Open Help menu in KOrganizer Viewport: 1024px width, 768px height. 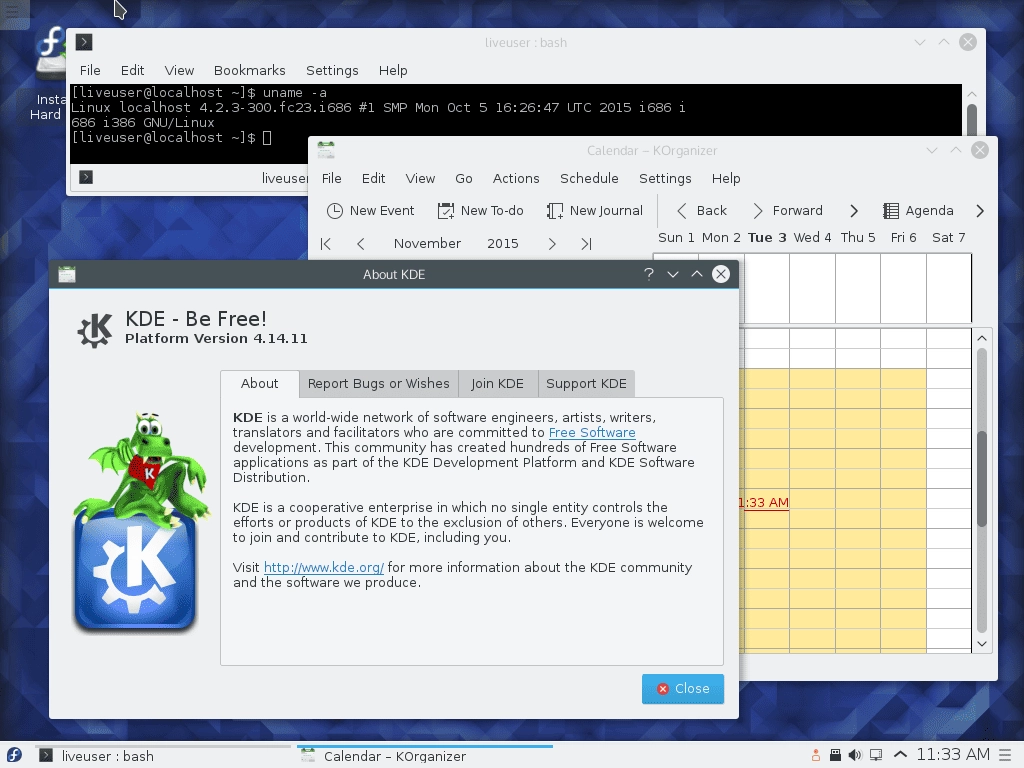coord(726,178)
